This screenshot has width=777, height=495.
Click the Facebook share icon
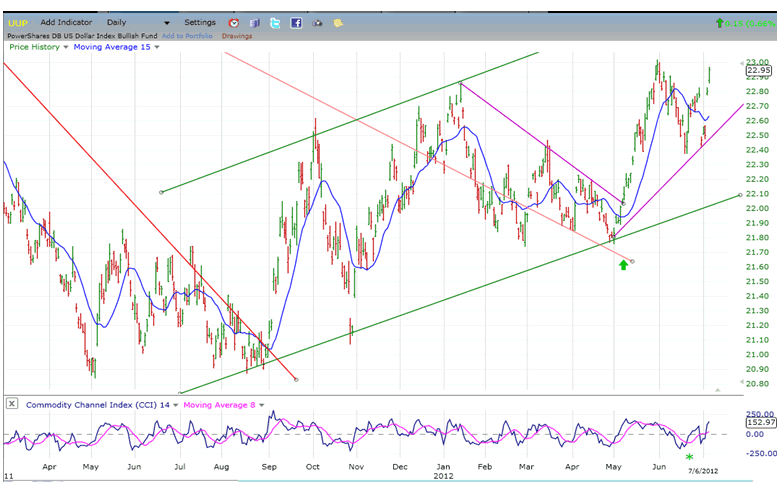coord(296,22)
